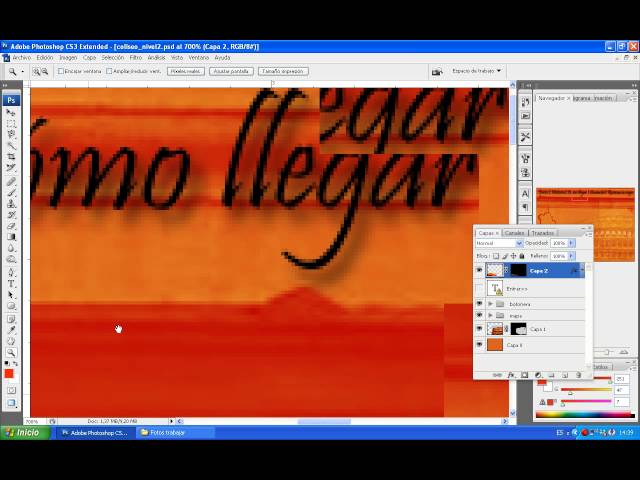Click the red foreground color swatch
The width and height of the screenshot is (640, 480).
(9, 373)
